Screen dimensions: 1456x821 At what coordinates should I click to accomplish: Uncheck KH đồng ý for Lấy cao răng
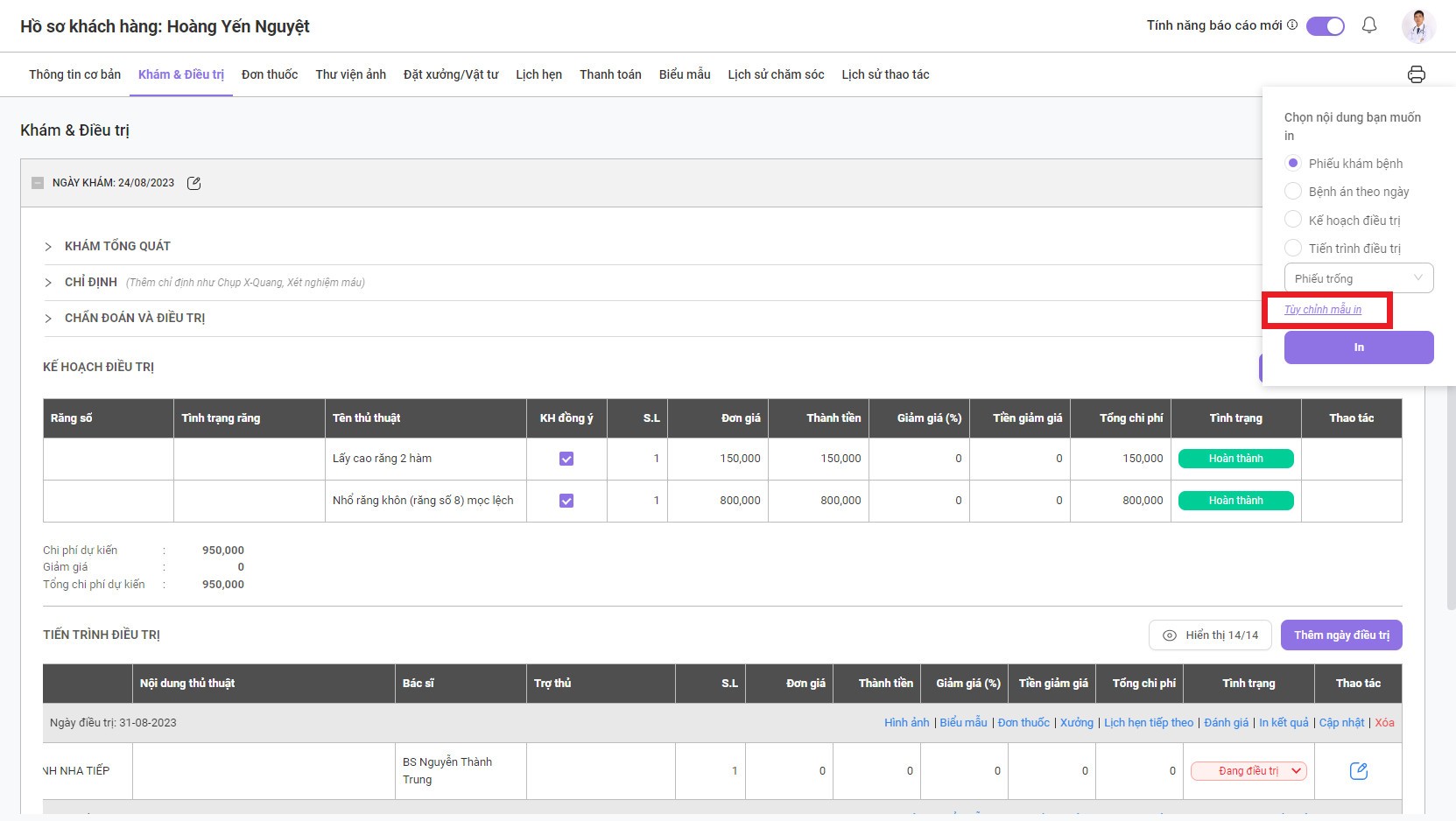[566, 459]
